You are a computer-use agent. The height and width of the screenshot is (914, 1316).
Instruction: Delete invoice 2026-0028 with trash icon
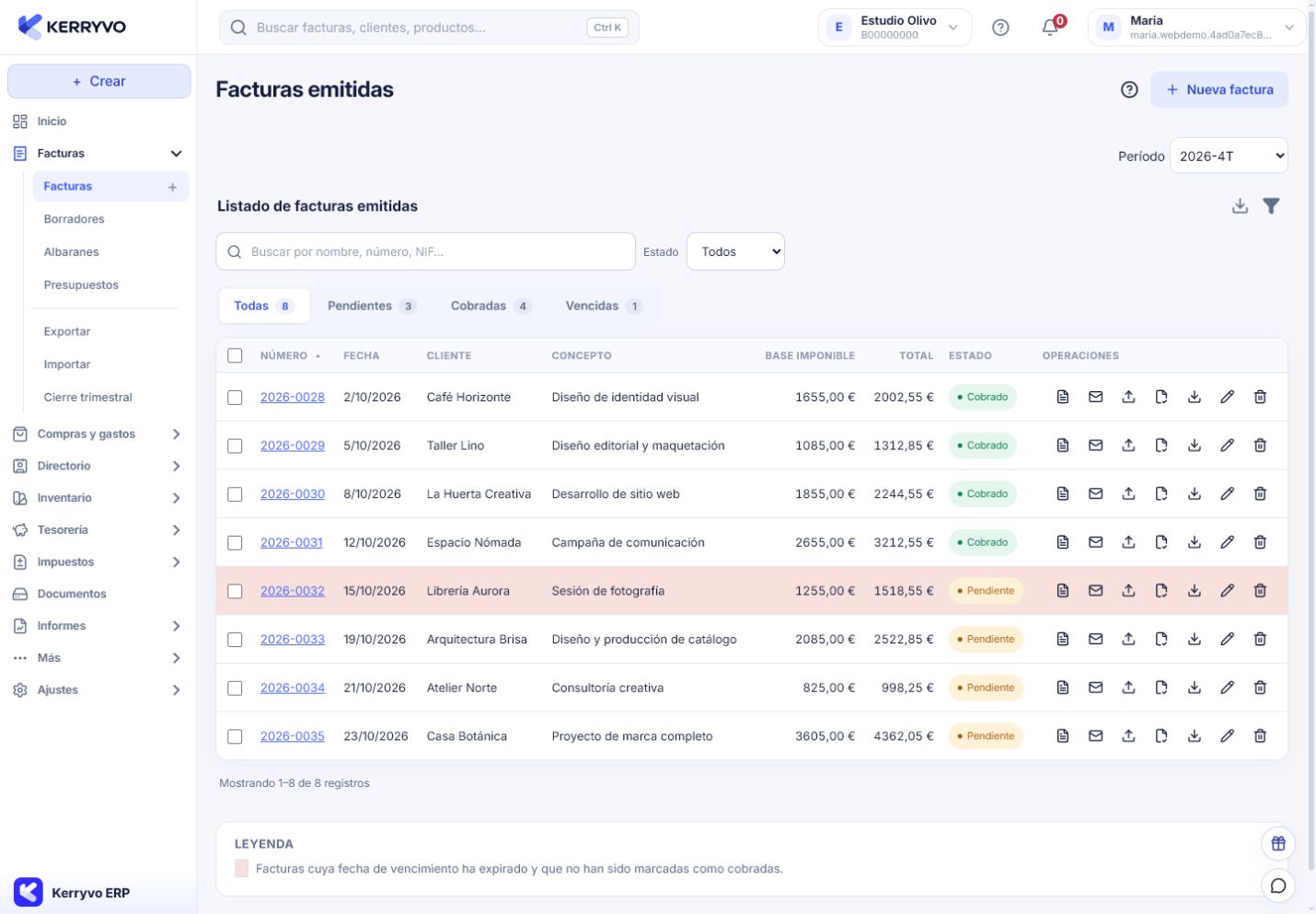click(x=1260, y=397)
